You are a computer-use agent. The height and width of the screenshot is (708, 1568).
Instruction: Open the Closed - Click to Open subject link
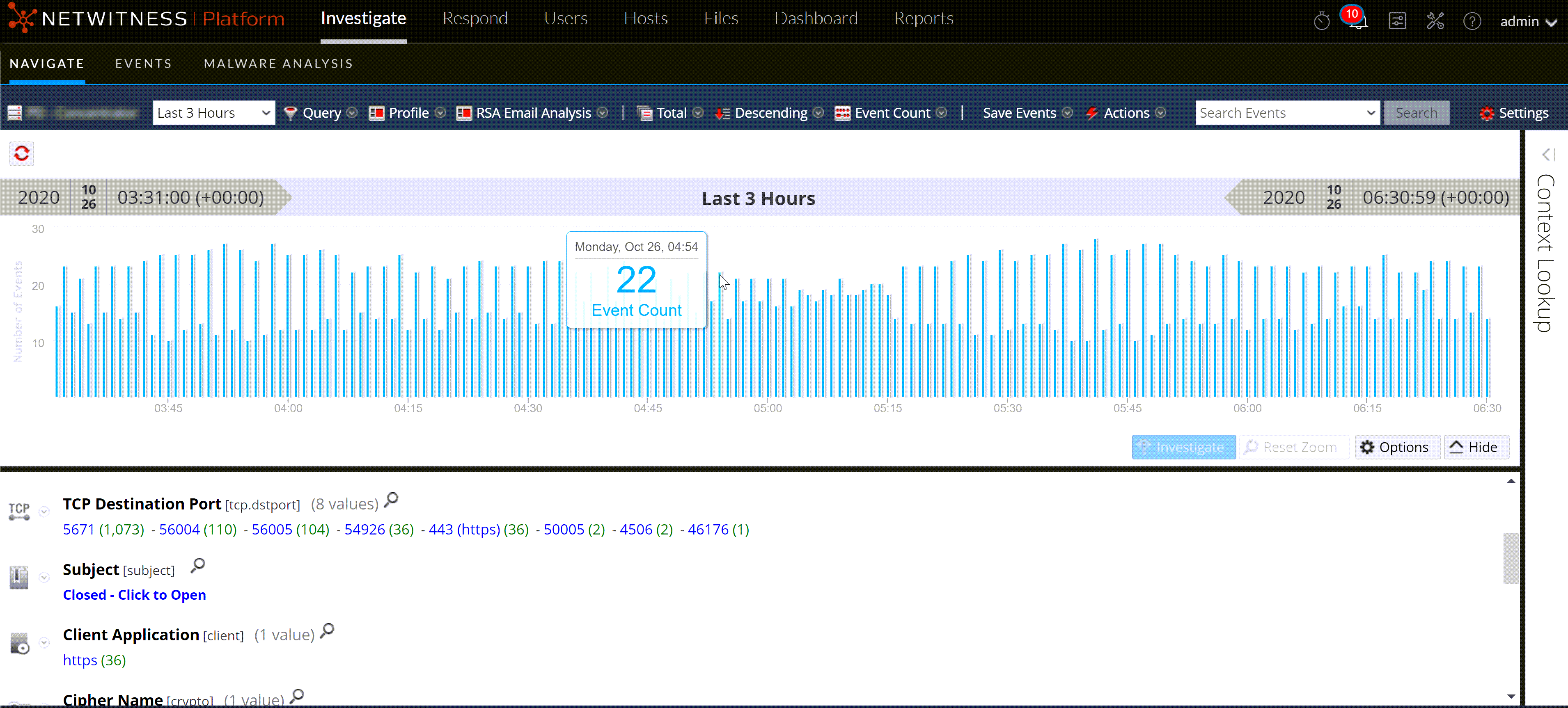(x=135, y=595)
